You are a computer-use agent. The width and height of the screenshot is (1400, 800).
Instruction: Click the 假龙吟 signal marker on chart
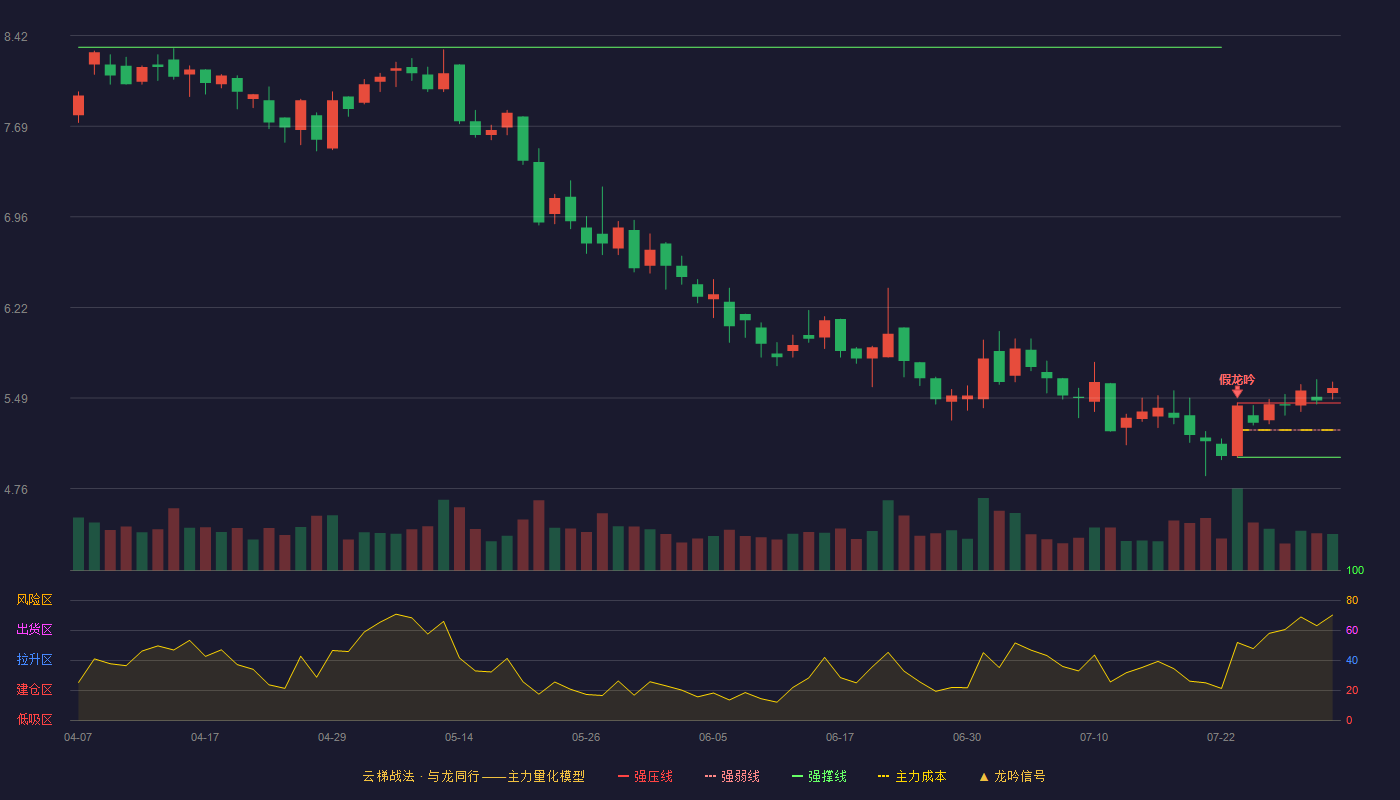1237,384
